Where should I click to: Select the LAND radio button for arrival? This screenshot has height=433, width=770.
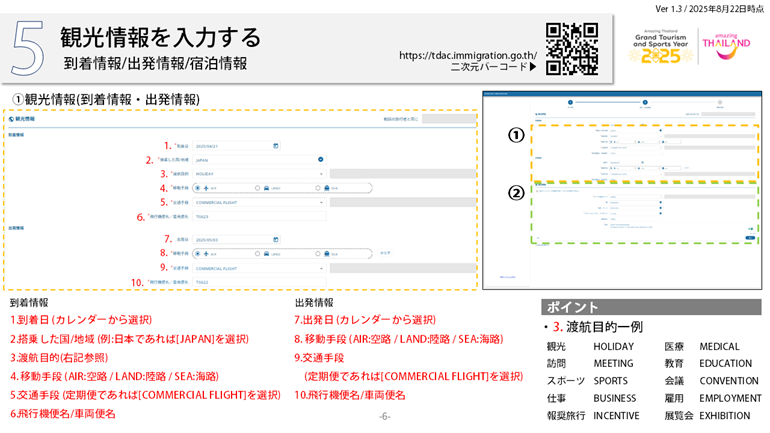point(257,188)
